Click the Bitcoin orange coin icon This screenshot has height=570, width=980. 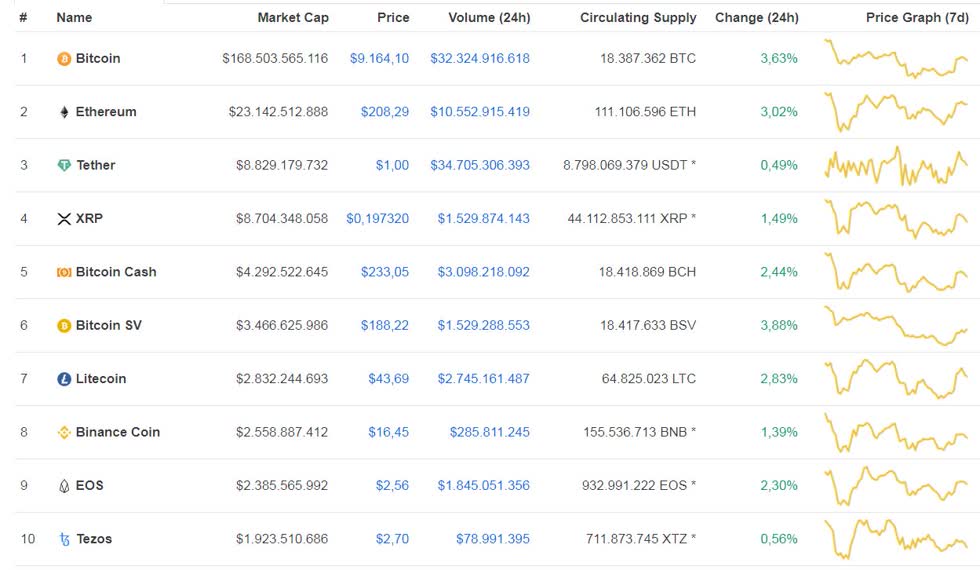pyautogui.click(x=64, y=59)
